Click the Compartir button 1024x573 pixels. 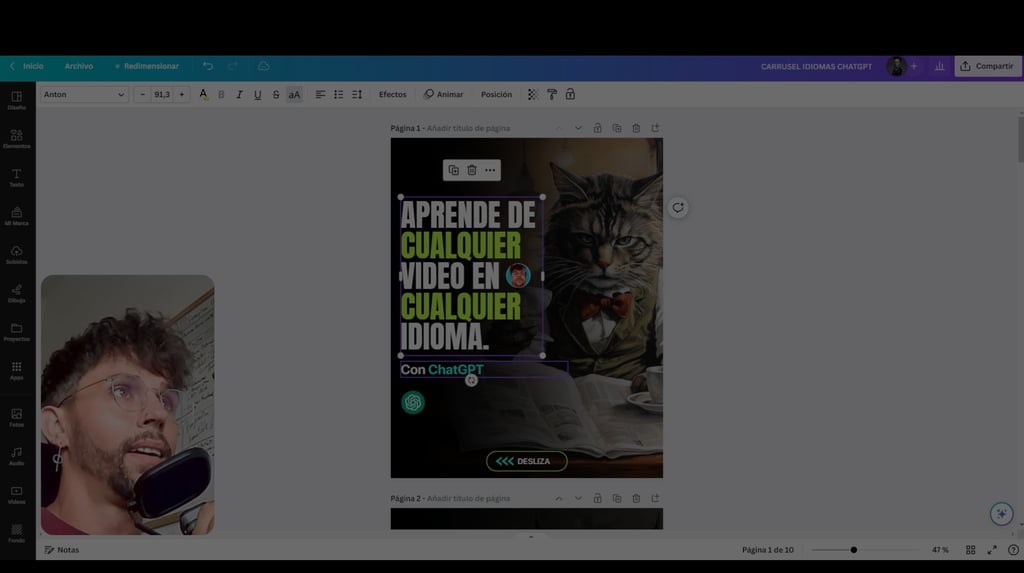[987, 66]
